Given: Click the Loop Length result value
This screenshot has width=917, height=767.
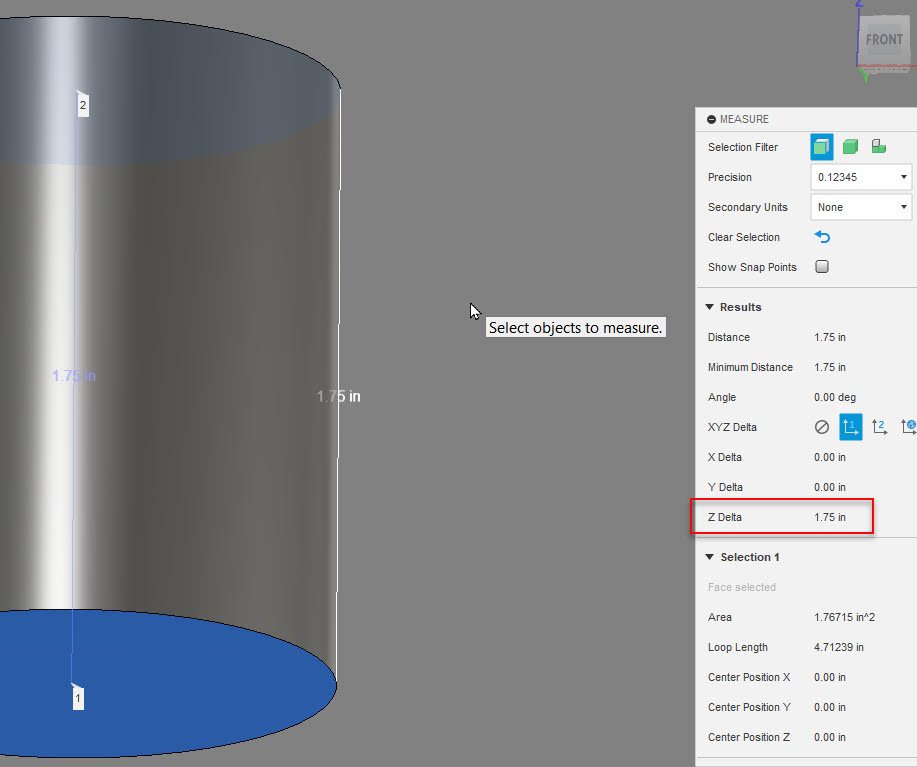Looking at the screenshot, I should (838, 647).
